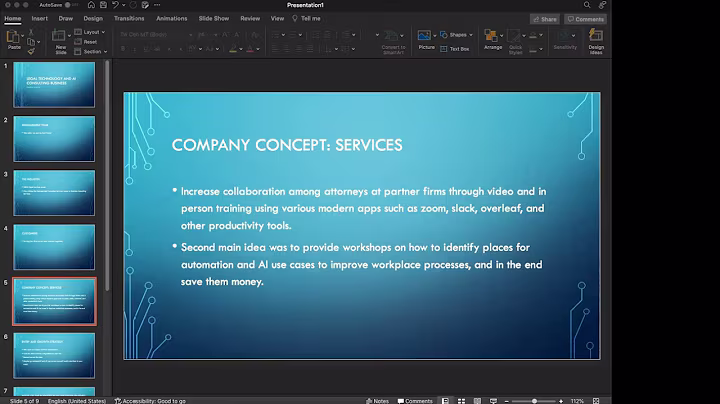Expand the New Slide dropdown arrow
Image resolution: width=720 pixels, height=404 pixels.
69,36
